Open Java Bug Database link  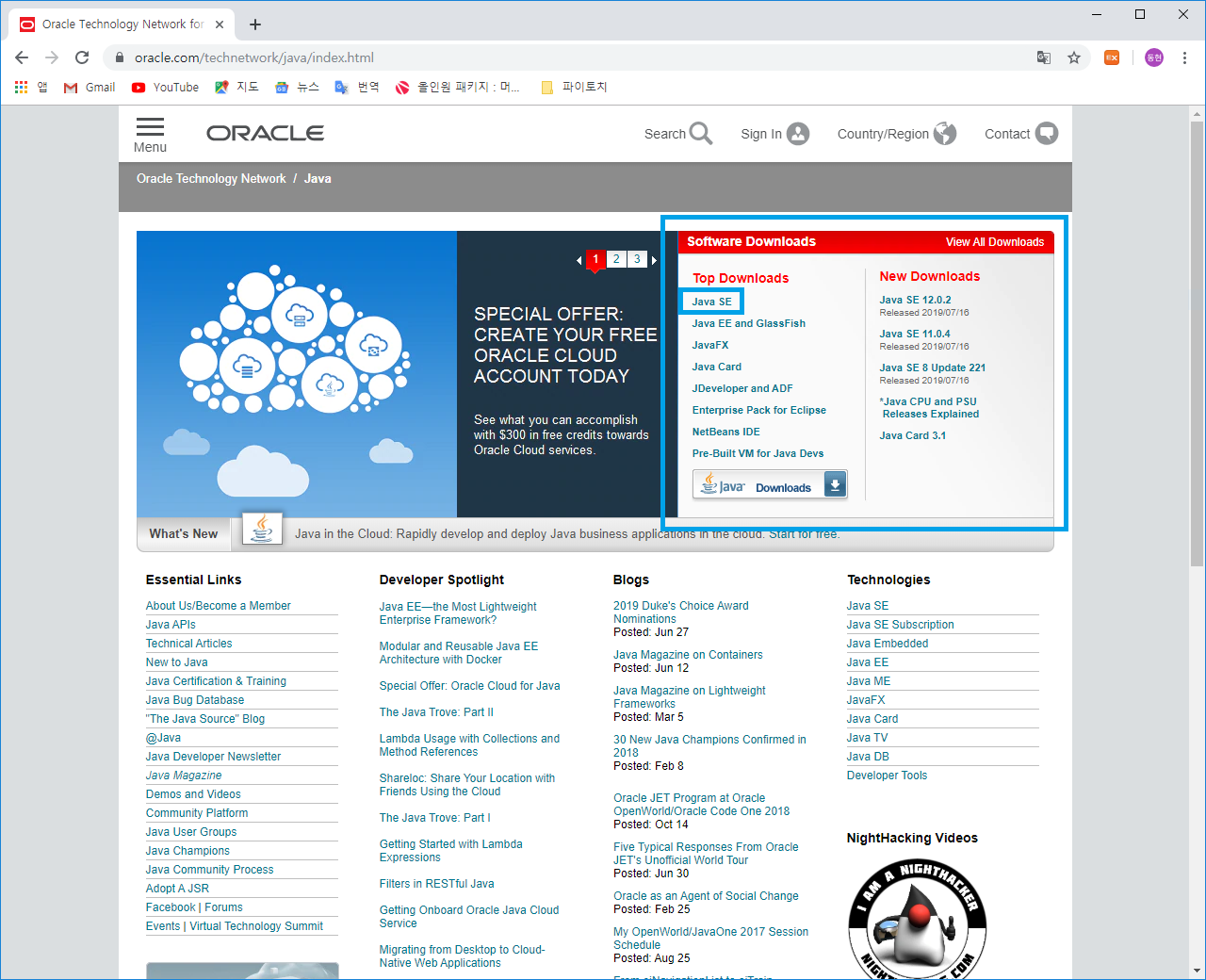click(x=195, y=700)
